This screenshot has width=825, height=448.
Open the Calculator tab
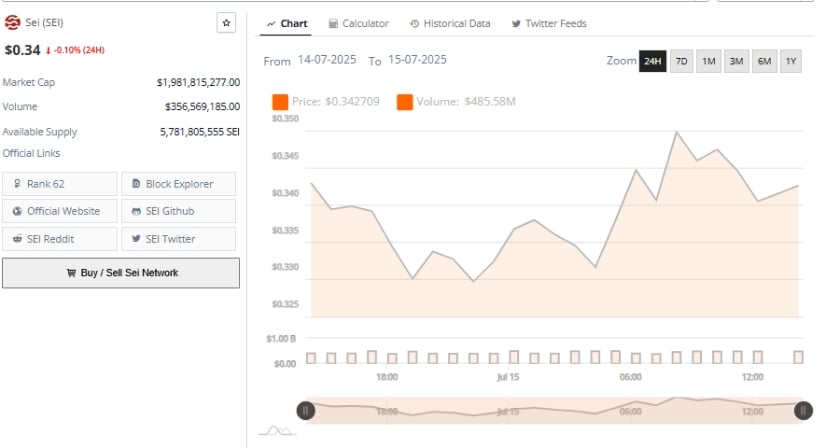tap(358, 24)
